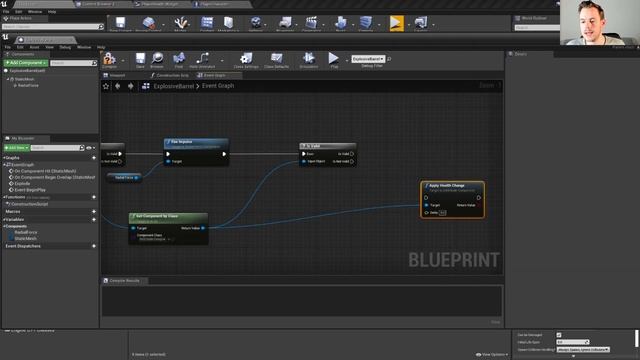Click the My Blueprint search field
Viewport: 640px width, 360px height.
click(x=58, y=148)
